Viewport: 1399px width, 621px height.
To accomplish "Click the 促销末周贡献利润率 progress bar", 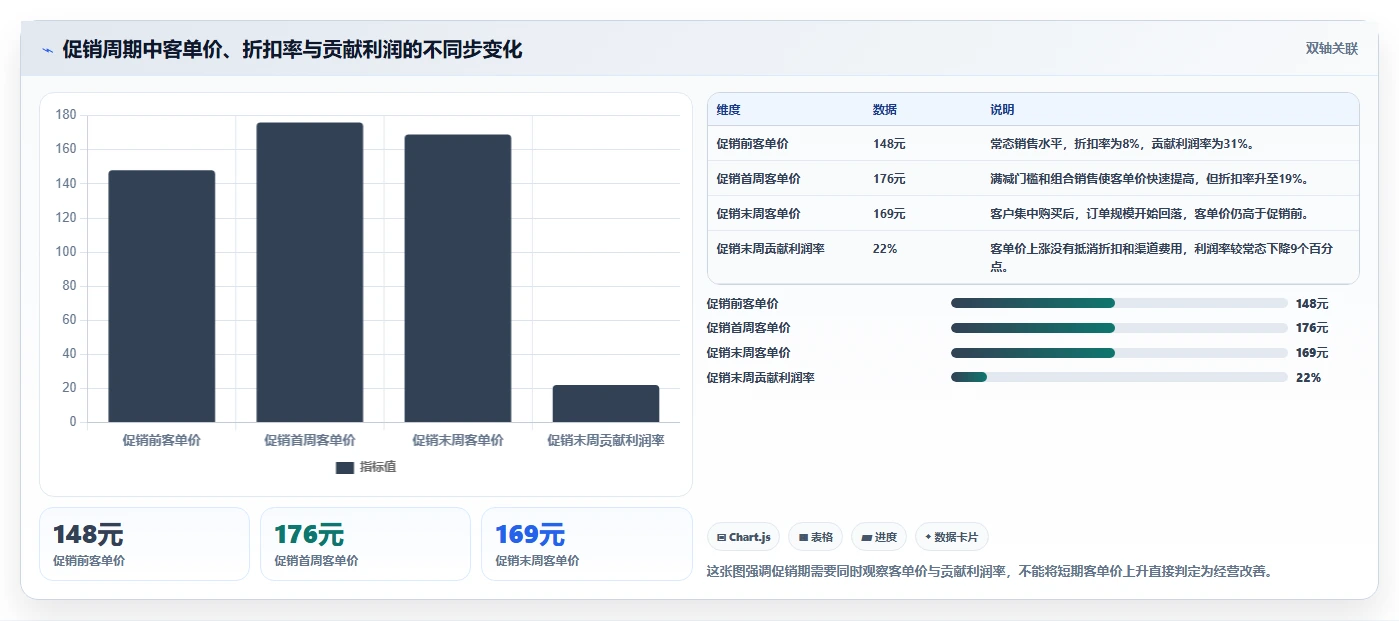I will click(x=1119, y=377).
